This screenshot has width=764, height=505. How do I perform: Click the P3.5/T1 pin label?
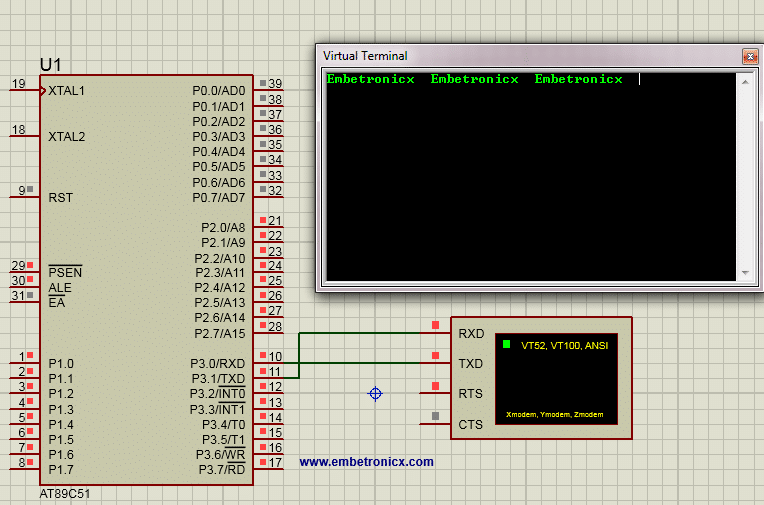pos(224,440)
